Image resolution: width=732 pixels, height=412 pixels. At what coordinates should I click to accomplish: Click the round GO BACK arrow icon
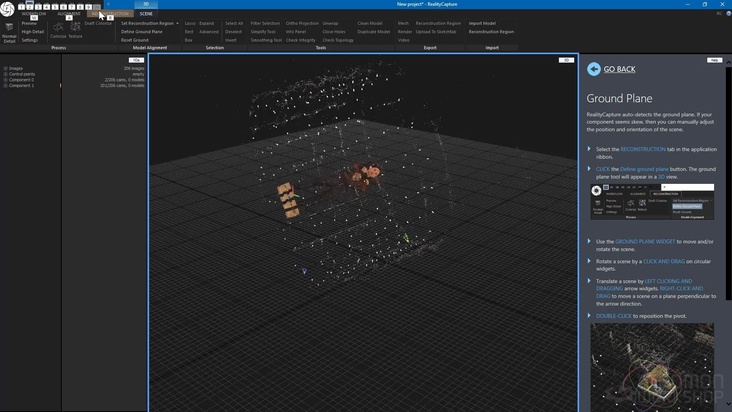tap(594, 69)
